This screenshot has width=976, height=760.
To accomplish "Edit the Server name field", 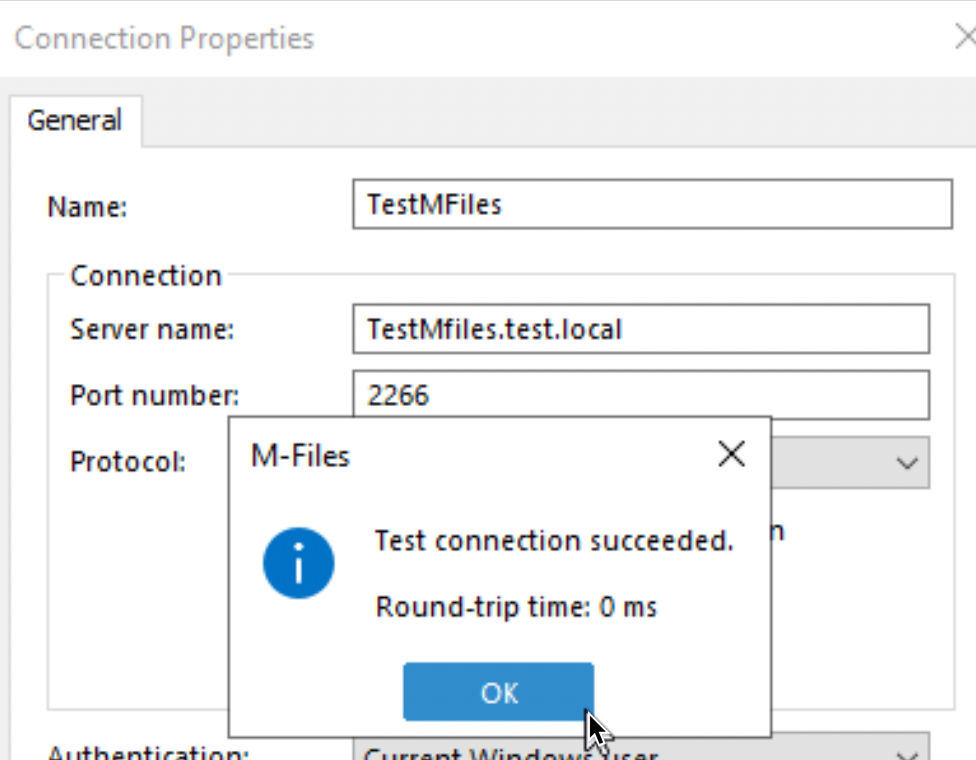I will (x=641, y=329).
